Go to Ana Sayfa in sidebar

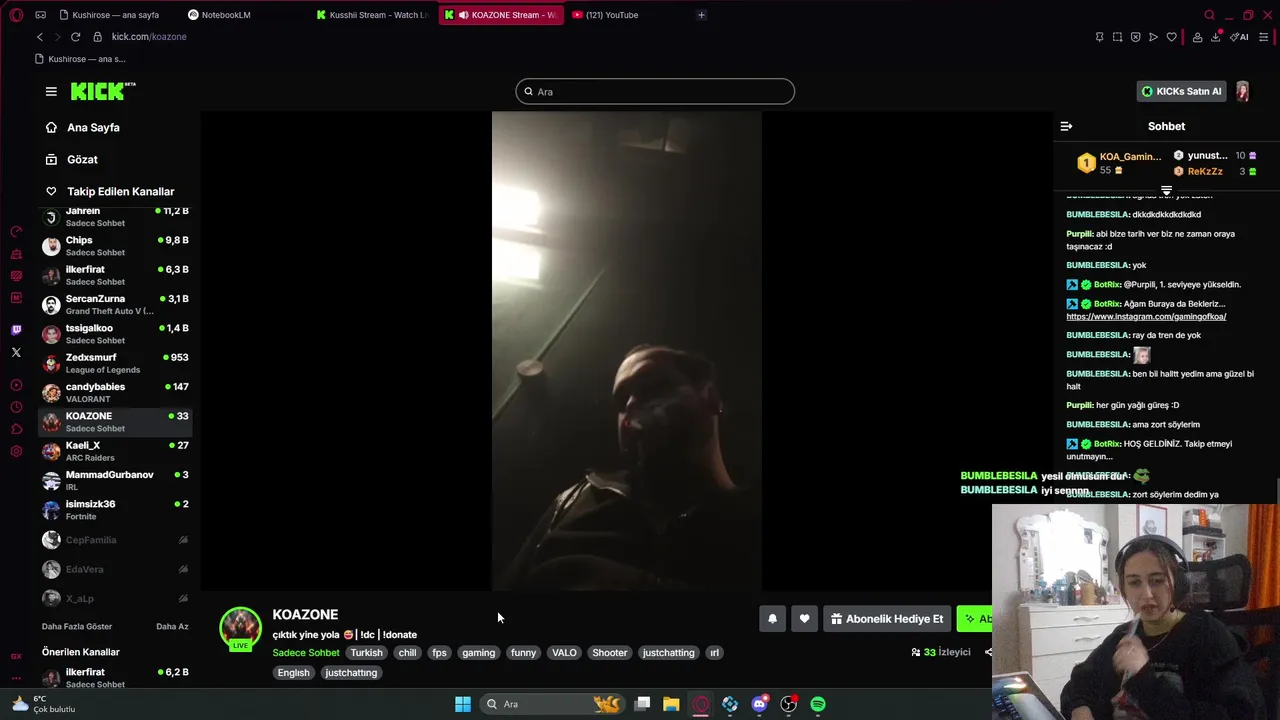[x=93, y=128]
